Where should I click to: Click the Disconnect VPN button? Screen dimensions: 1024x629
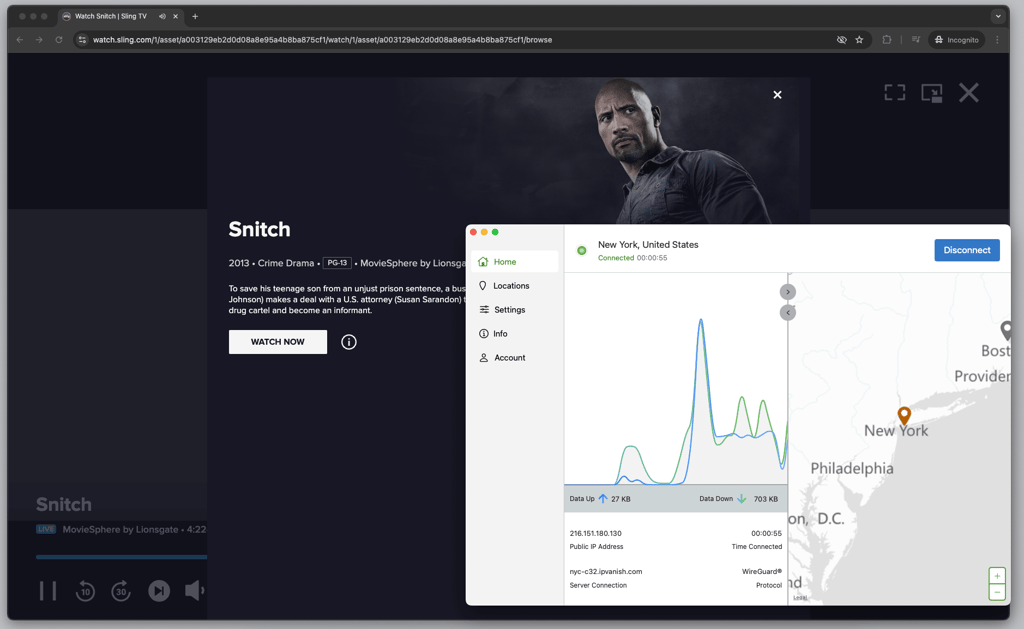tap(967, 250)
